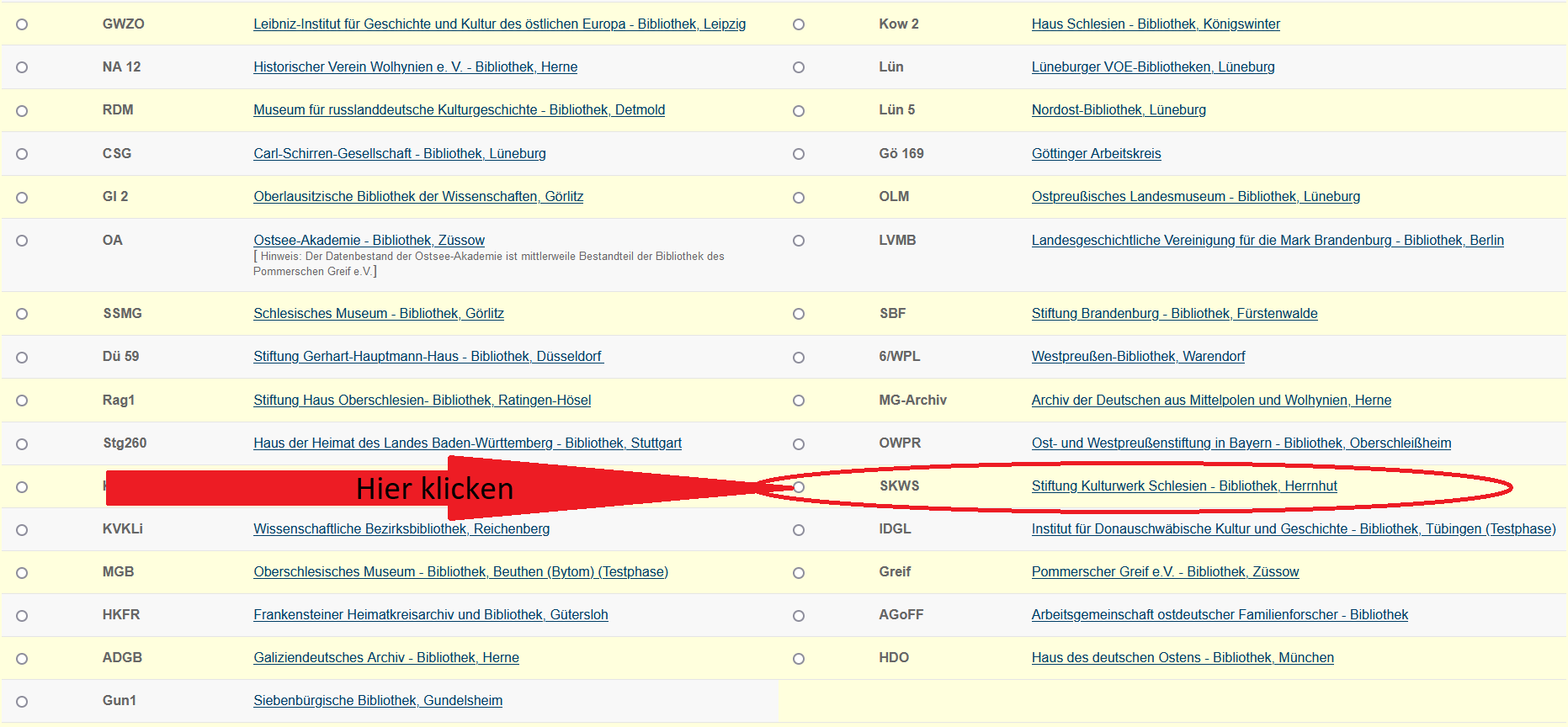The width and height of the screenshot is (1568, 727).
Task: Select the GWZO radio button
Action: pyautogui.click(x=22, y=24)
